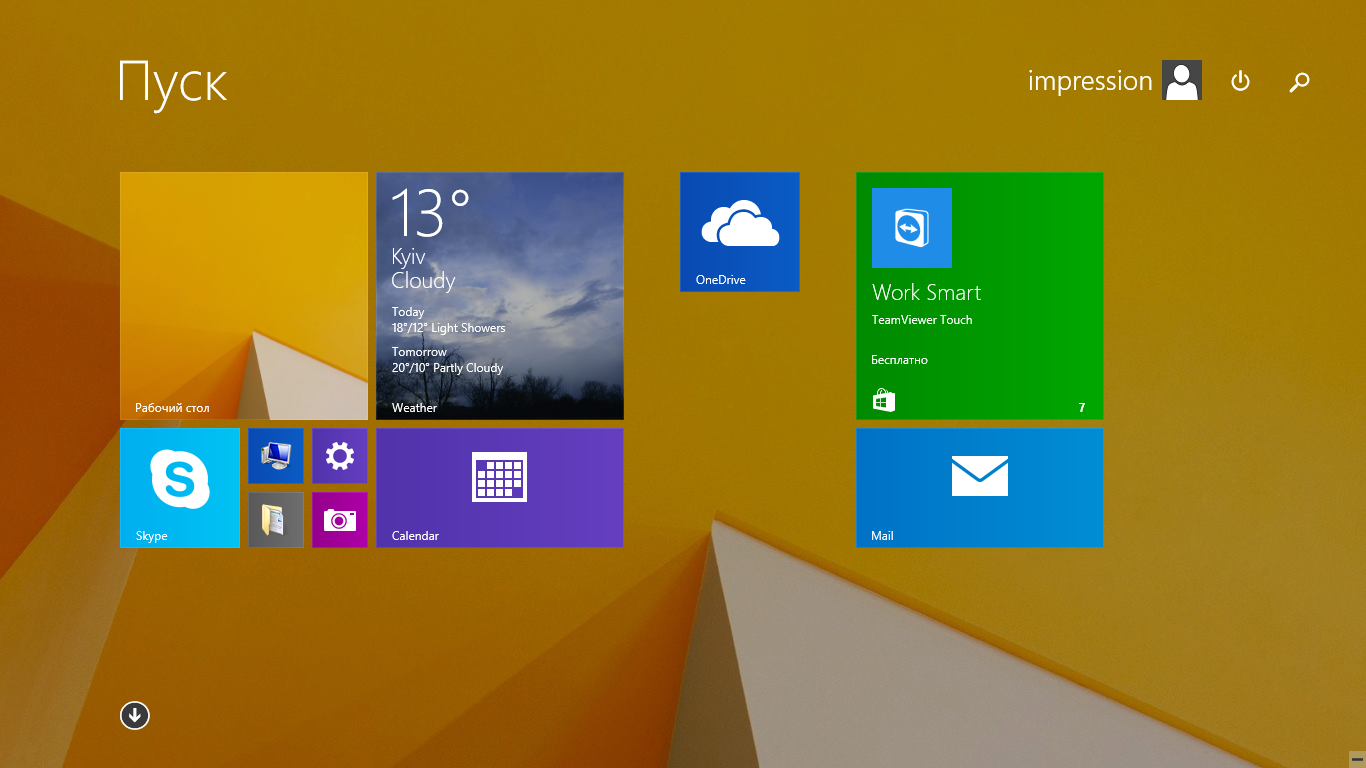The height and width of the screenshot is (768, 1366).
Task: Click the "Tomorrow" forecast line in Weather
Action: point(419,352)
